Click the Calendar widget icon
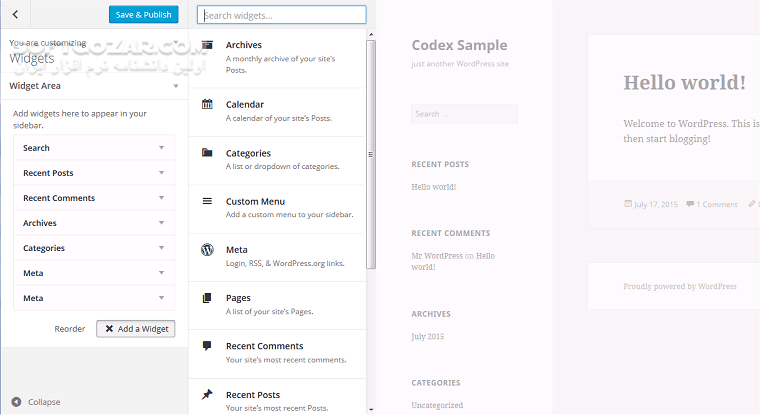 pyautogui.click(x=207, y=104)
